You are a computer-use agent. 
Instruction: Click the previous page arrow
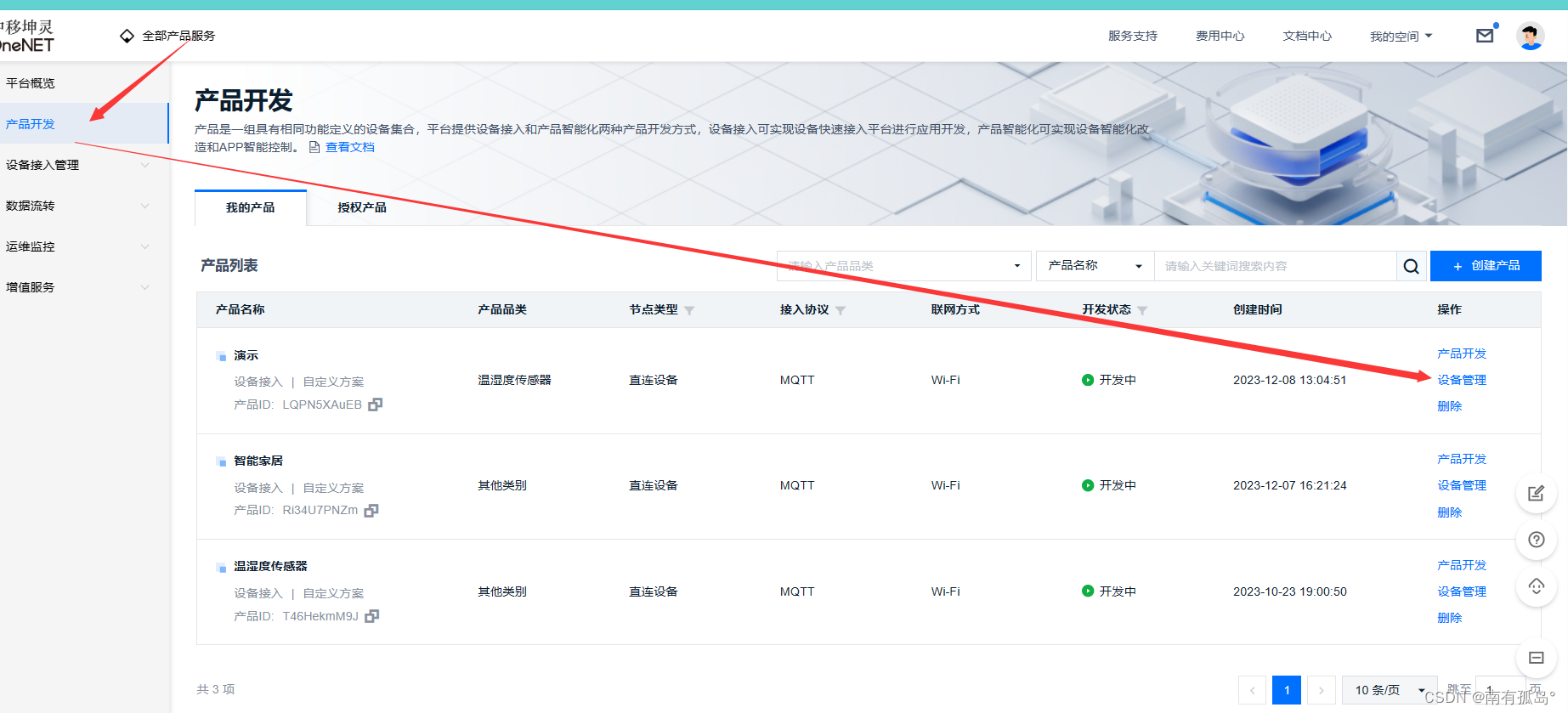(1252, 690)
